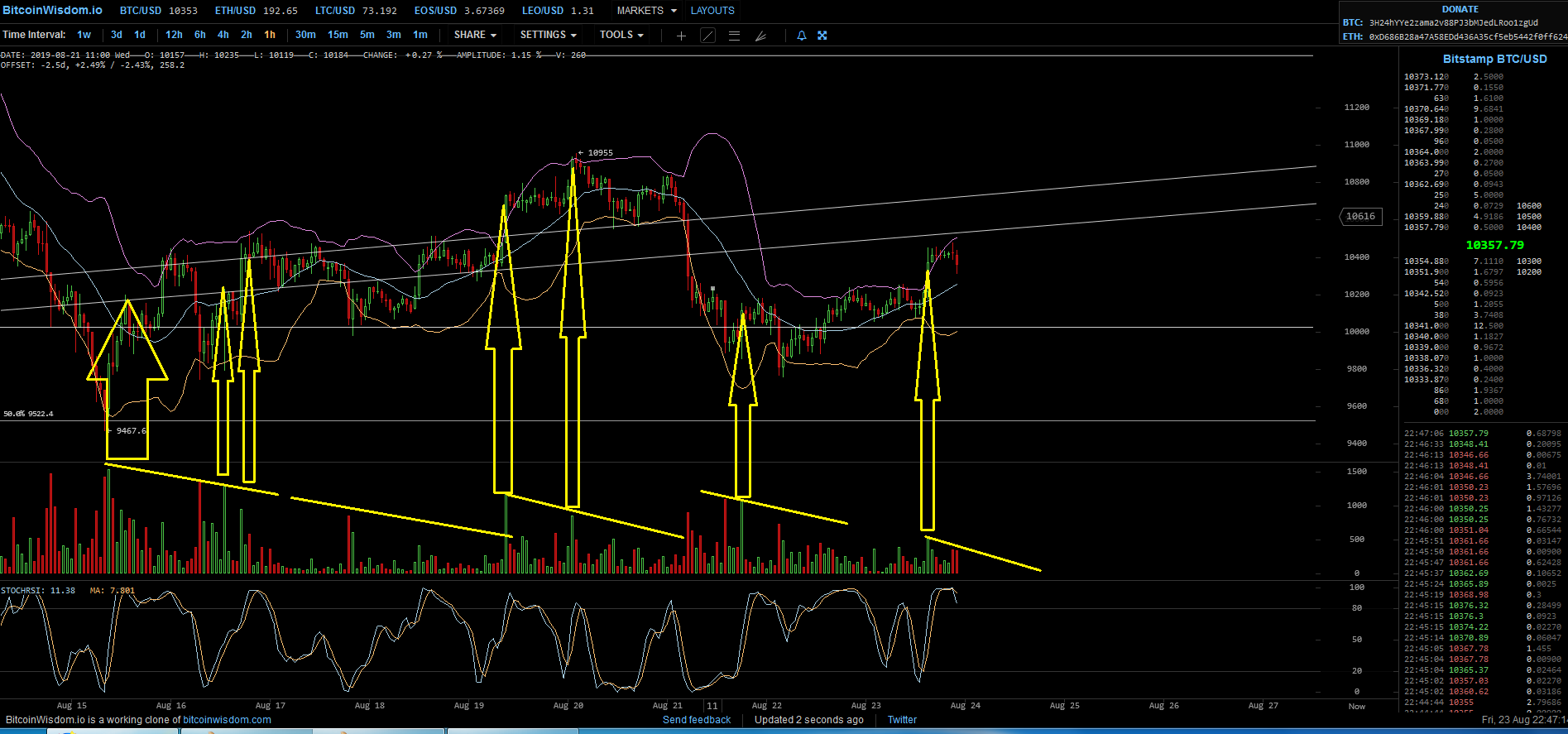Open the MARKETS dropdown

pos(646,11)
